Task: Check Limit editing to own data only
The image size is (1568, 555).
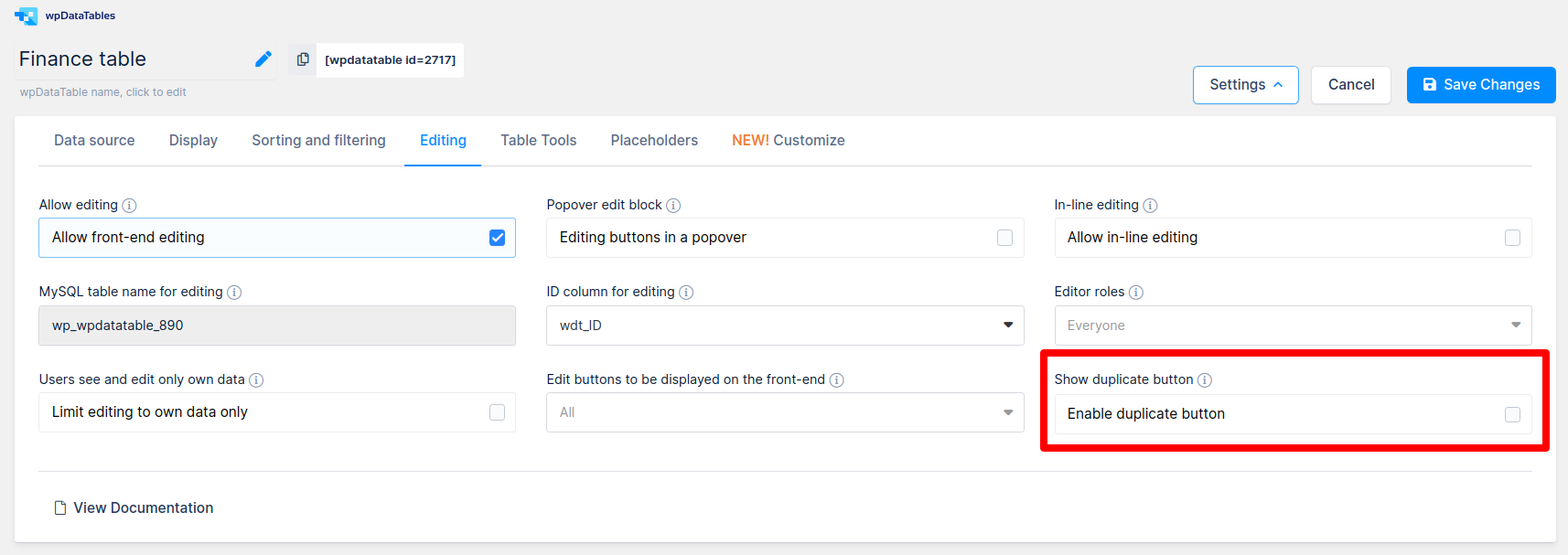Action: [498, 412]
